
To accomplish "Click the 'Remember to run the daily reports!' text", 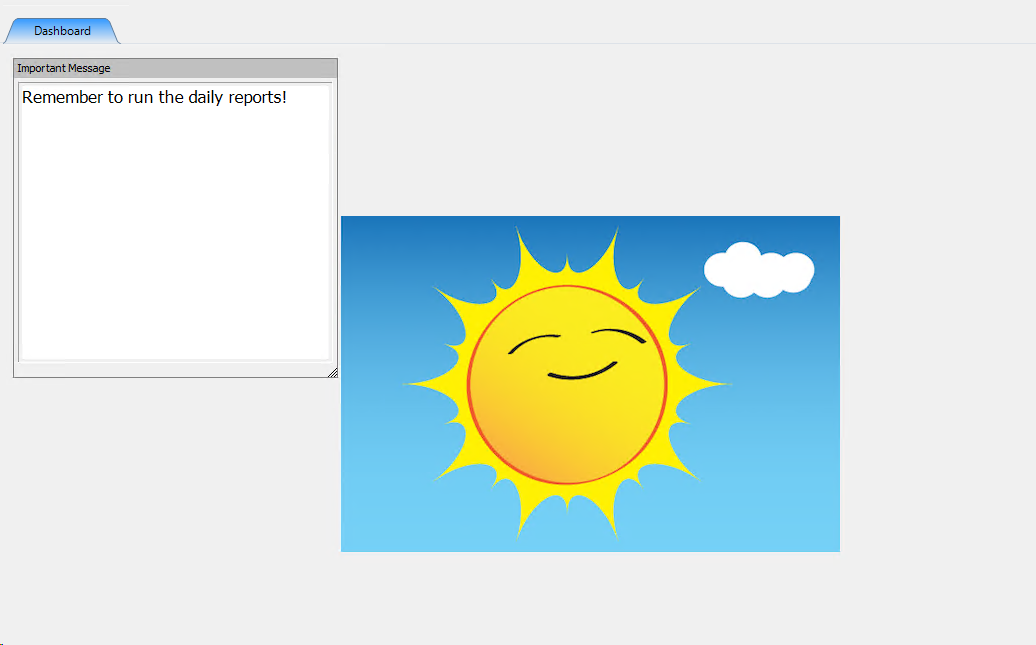I will (154, 98).
